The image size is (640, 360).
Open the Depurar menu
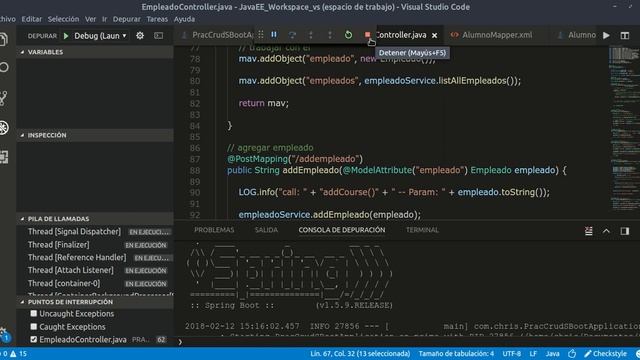127,19
